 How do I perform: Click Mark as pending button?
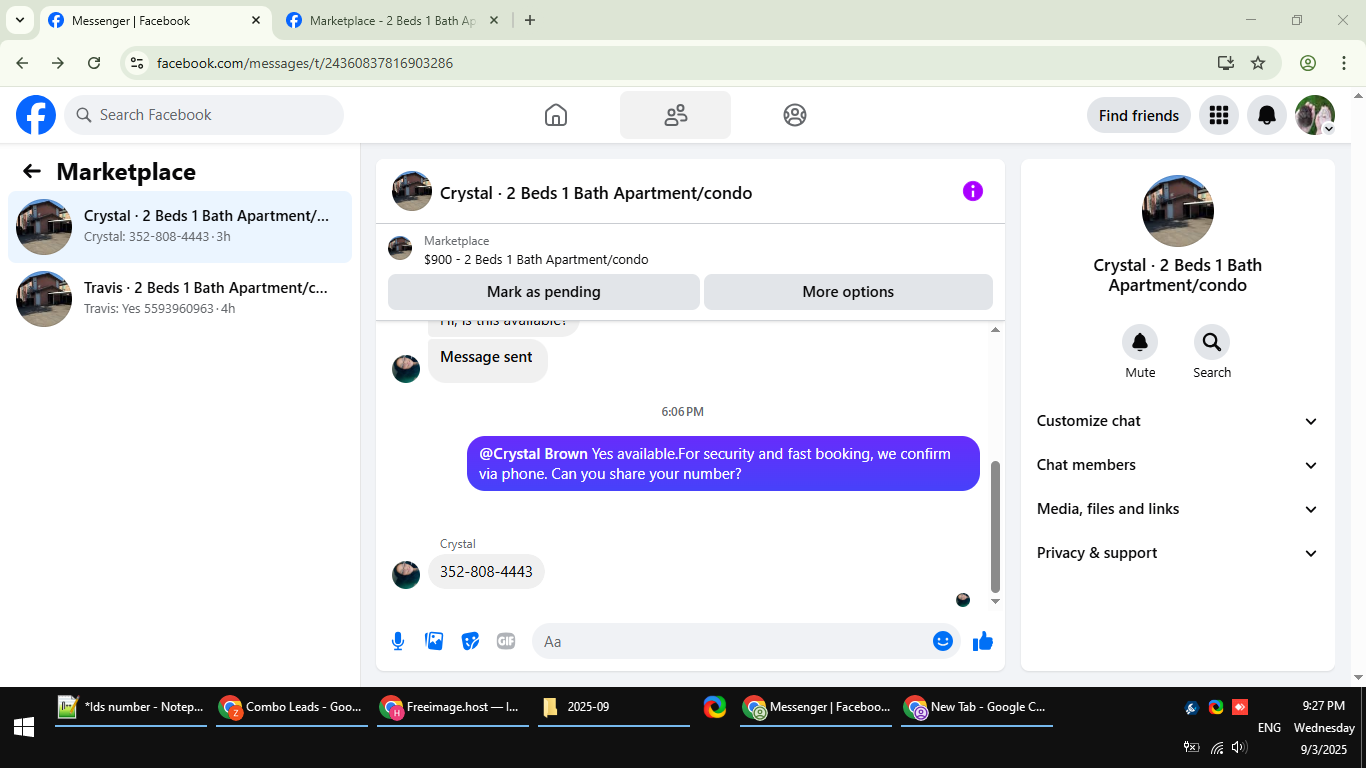pos(544,292)
